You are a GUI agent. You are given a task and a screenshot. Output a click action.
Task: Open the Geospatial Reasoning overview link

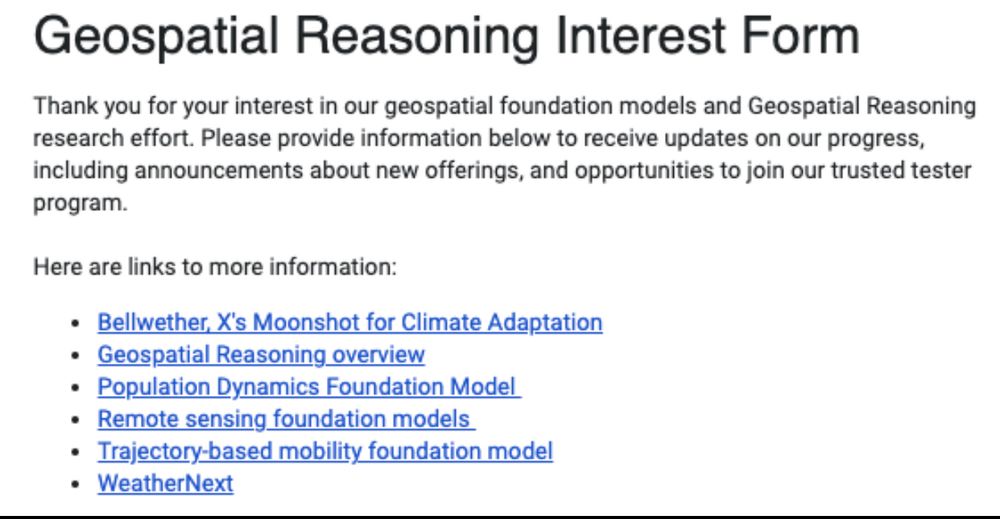(261, 355)
